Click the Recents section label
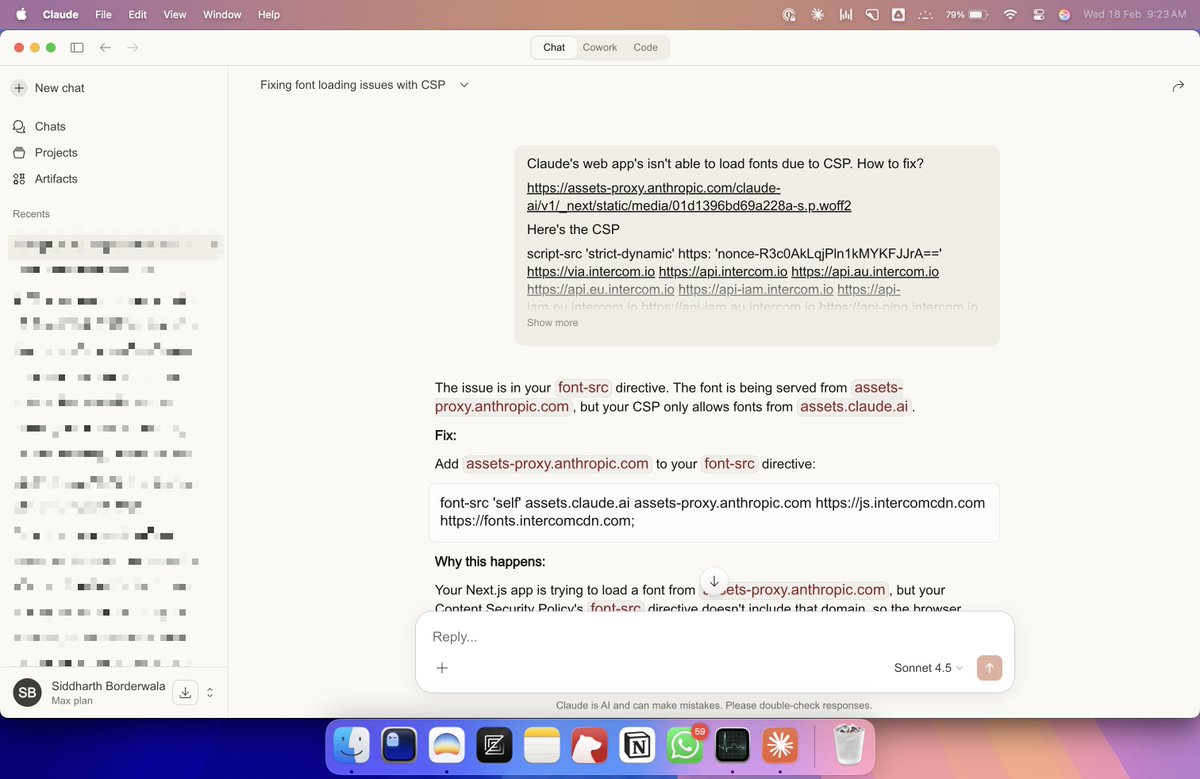The height and width of the screenshot is (779, 1200). pos(31,214)
